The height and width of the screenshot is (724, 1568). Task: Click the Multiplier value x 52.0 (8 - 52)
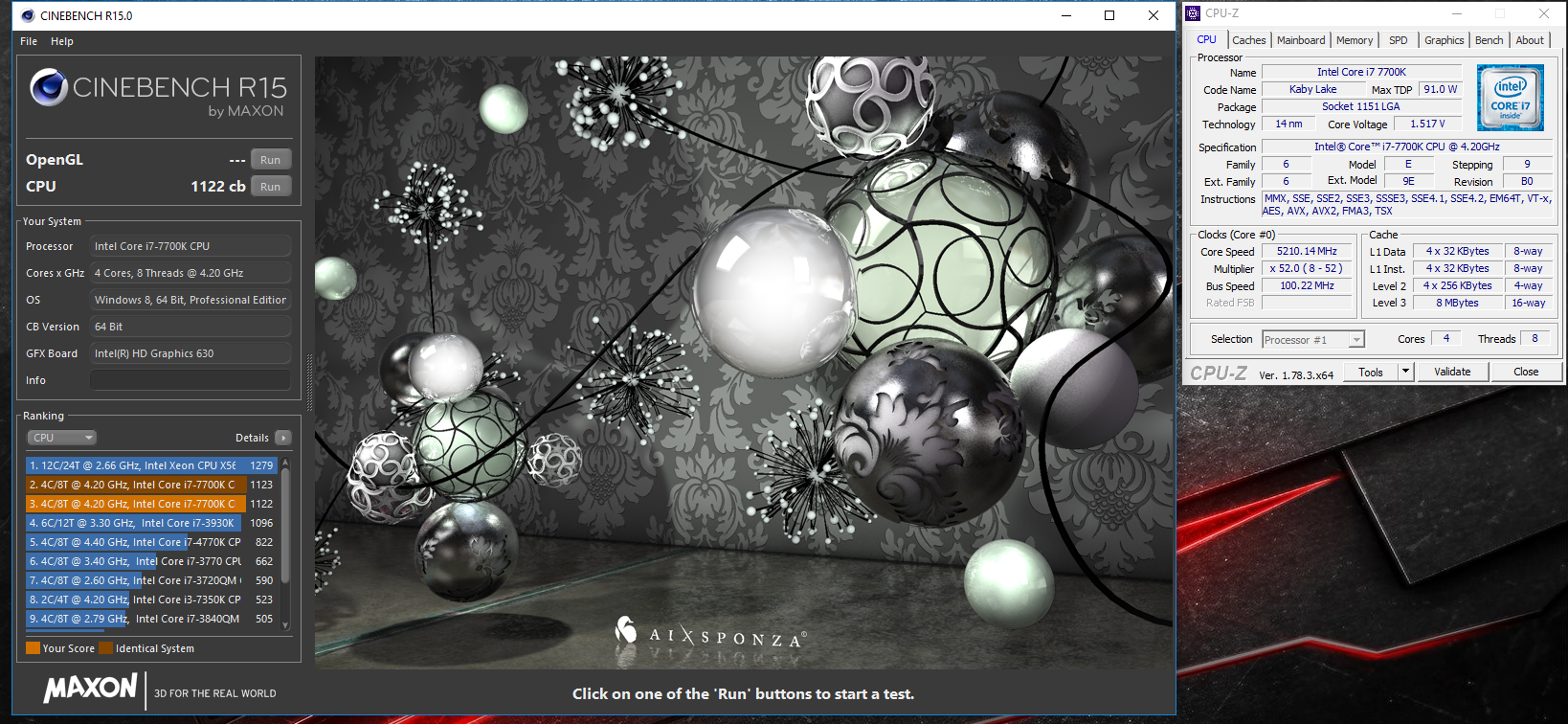(1307, 269)
